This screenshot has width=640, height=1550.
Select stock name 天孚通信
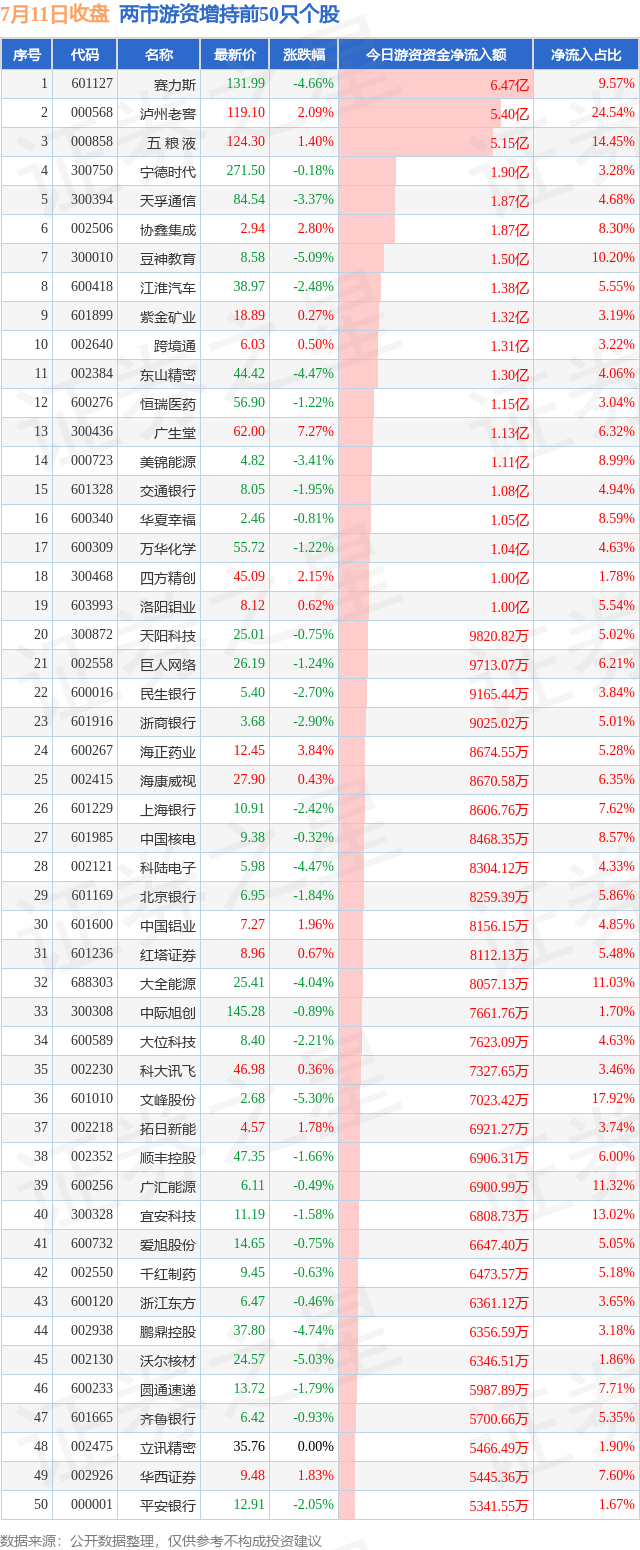point(168,200)
